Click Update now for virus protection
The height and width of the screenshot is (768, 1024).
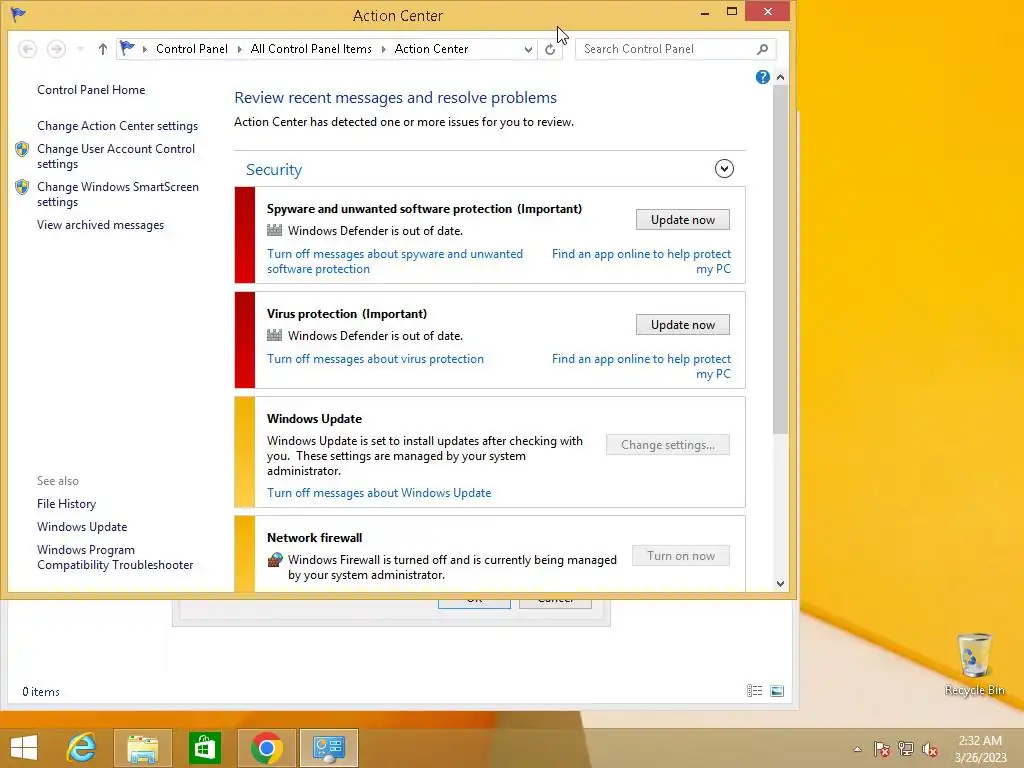pyautogui.click(x=682, y=325)
